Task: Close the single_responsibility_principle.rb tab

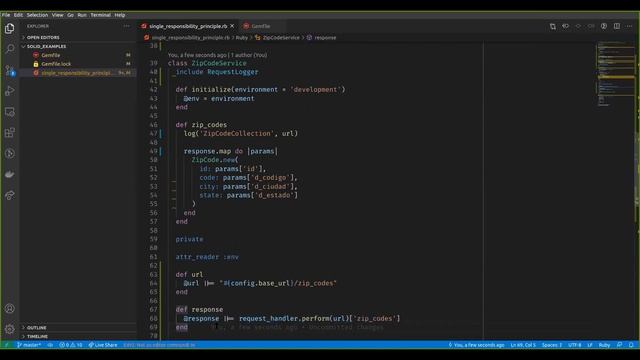Action: [232, 26]
